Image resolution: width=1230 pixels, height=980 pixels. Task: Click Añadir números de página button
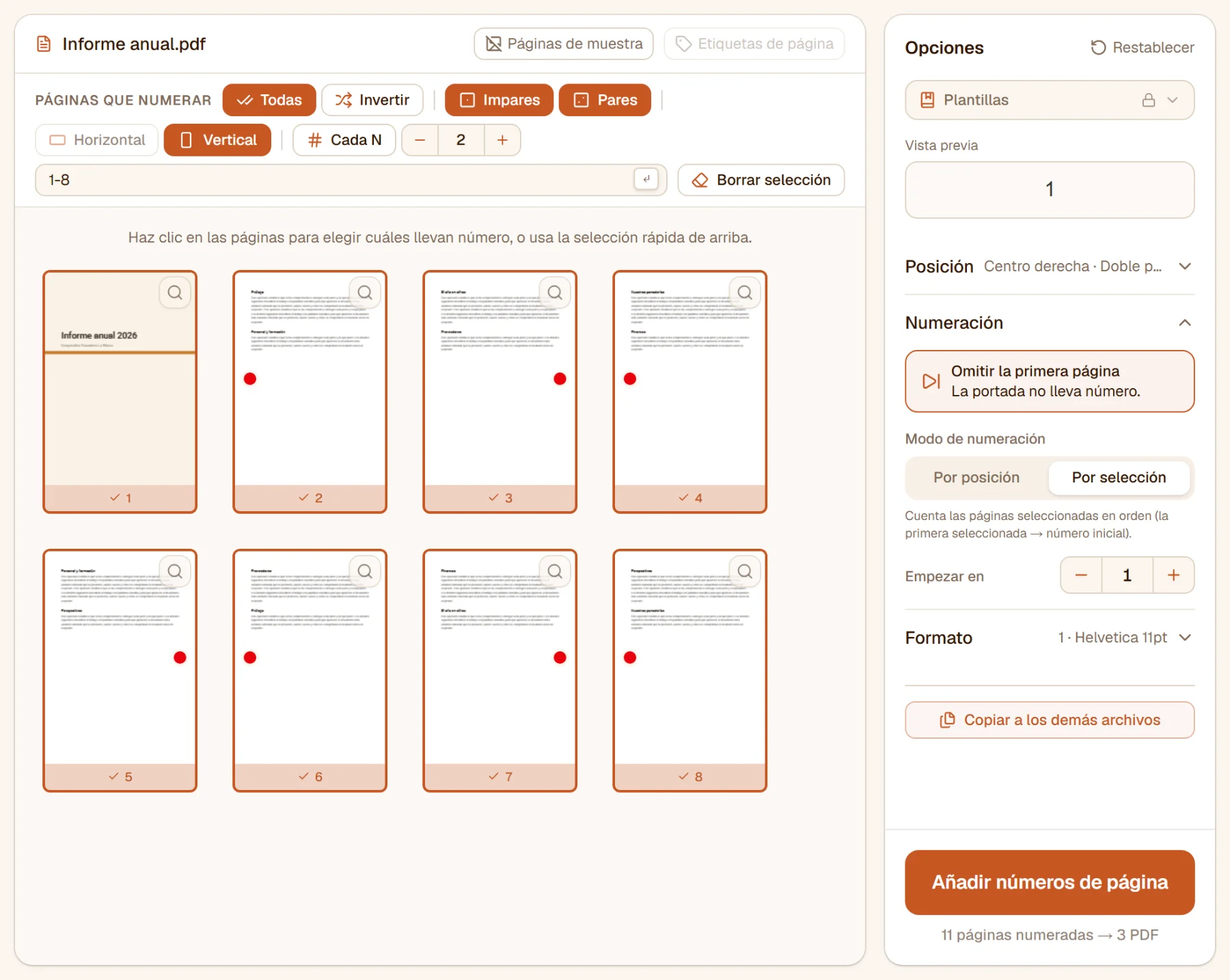pos(1050,882)
